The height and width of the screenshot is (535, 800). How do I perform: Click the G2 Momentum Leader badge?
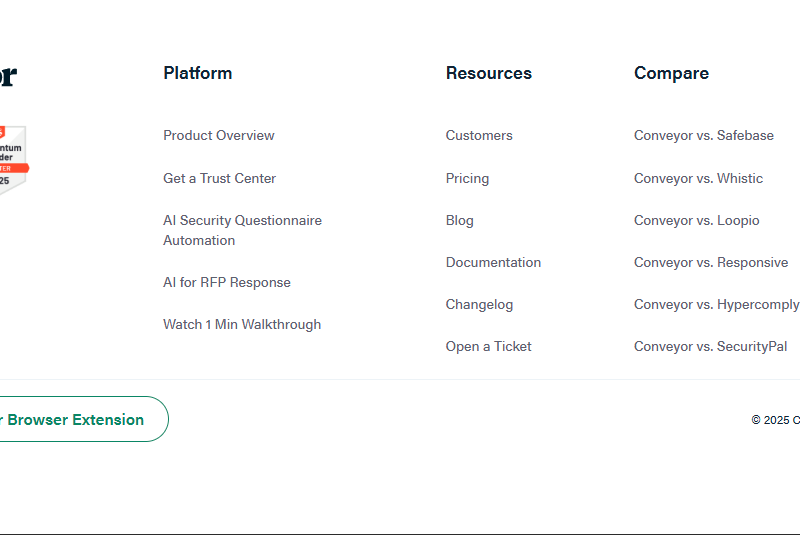[12, 158]
